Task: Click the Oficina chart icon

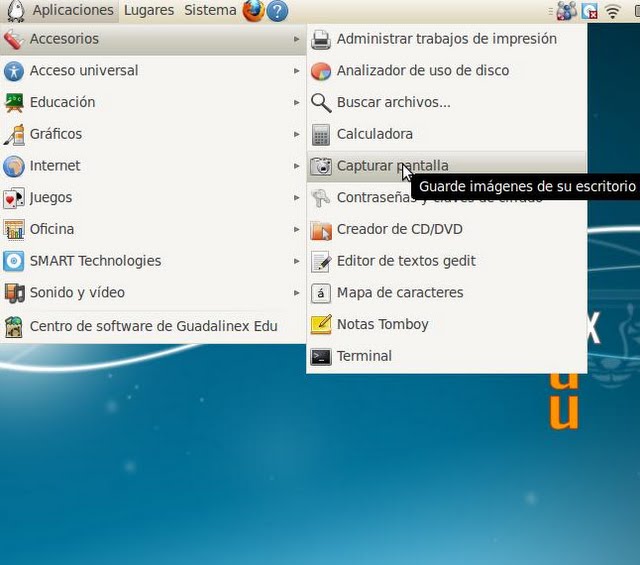Action: click(x=14, y=230)
